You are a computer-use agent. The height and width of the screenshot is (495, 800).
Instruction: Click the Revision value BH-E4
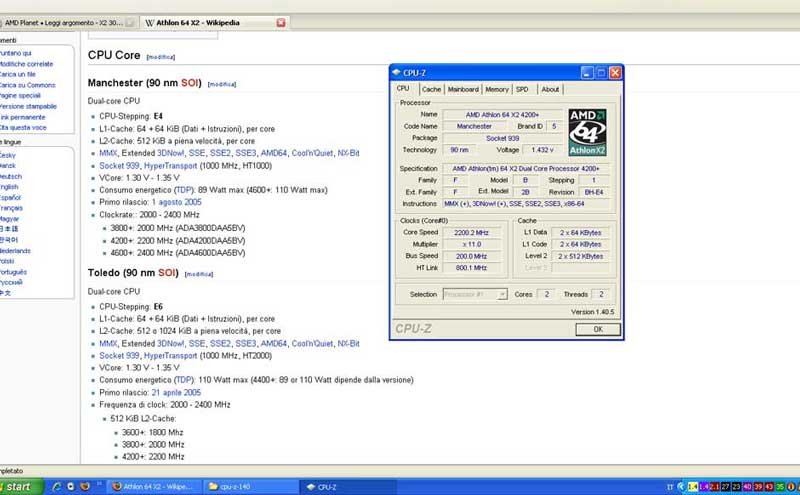594,192
